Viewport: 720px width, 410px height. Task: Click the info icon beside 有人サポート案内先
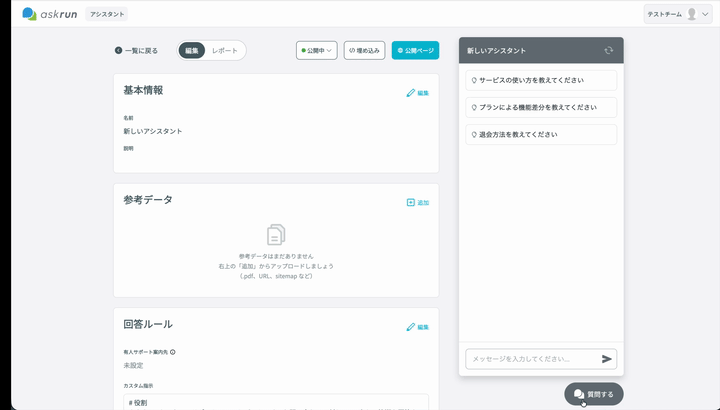pyautogui.click(x=173, y=352)
